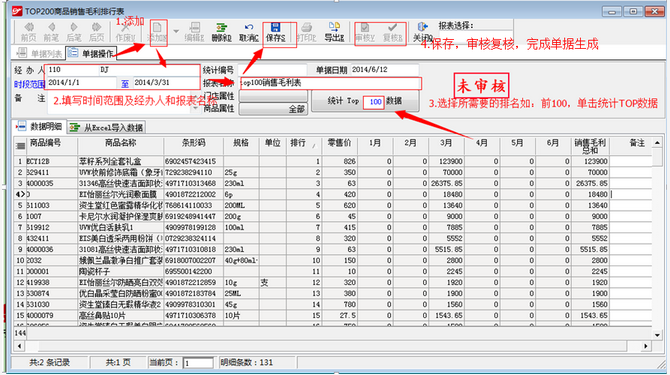Click the 商品属性 button showing 全部
This screenshot has height=375, width=670.
click(x=273, y=109)
